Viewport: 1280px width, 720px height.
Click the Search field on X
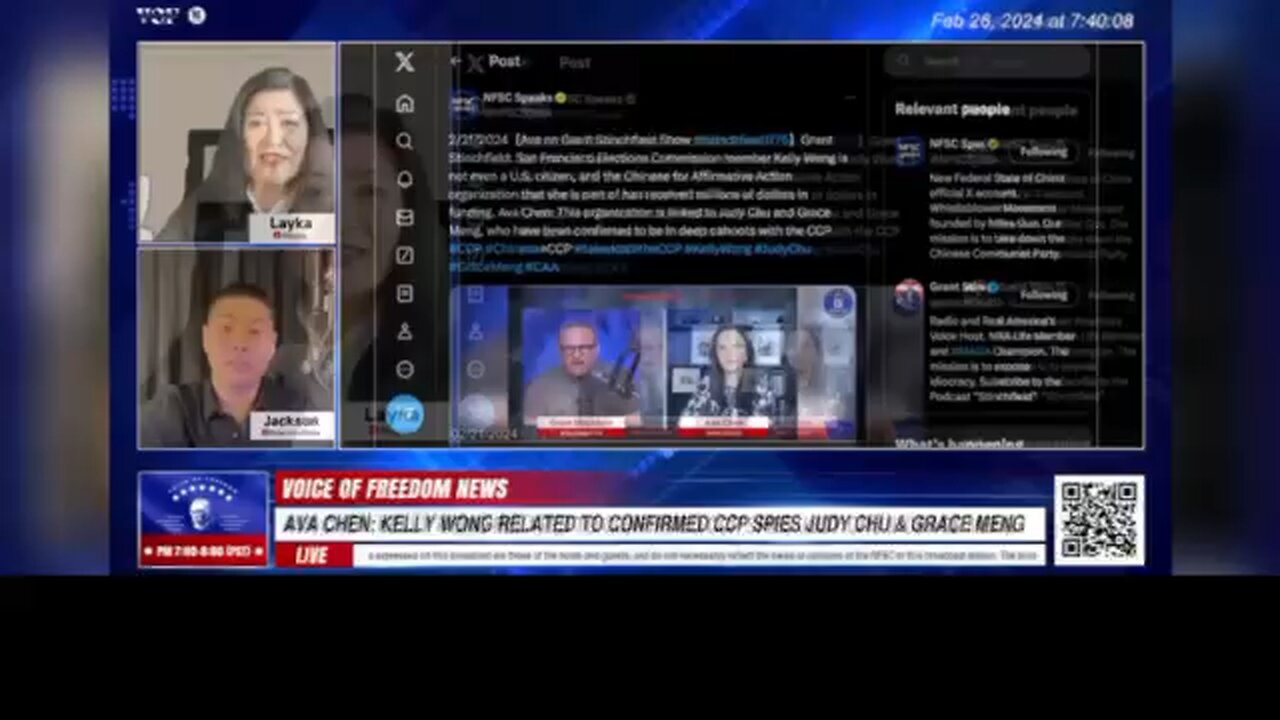pos(987,61)
